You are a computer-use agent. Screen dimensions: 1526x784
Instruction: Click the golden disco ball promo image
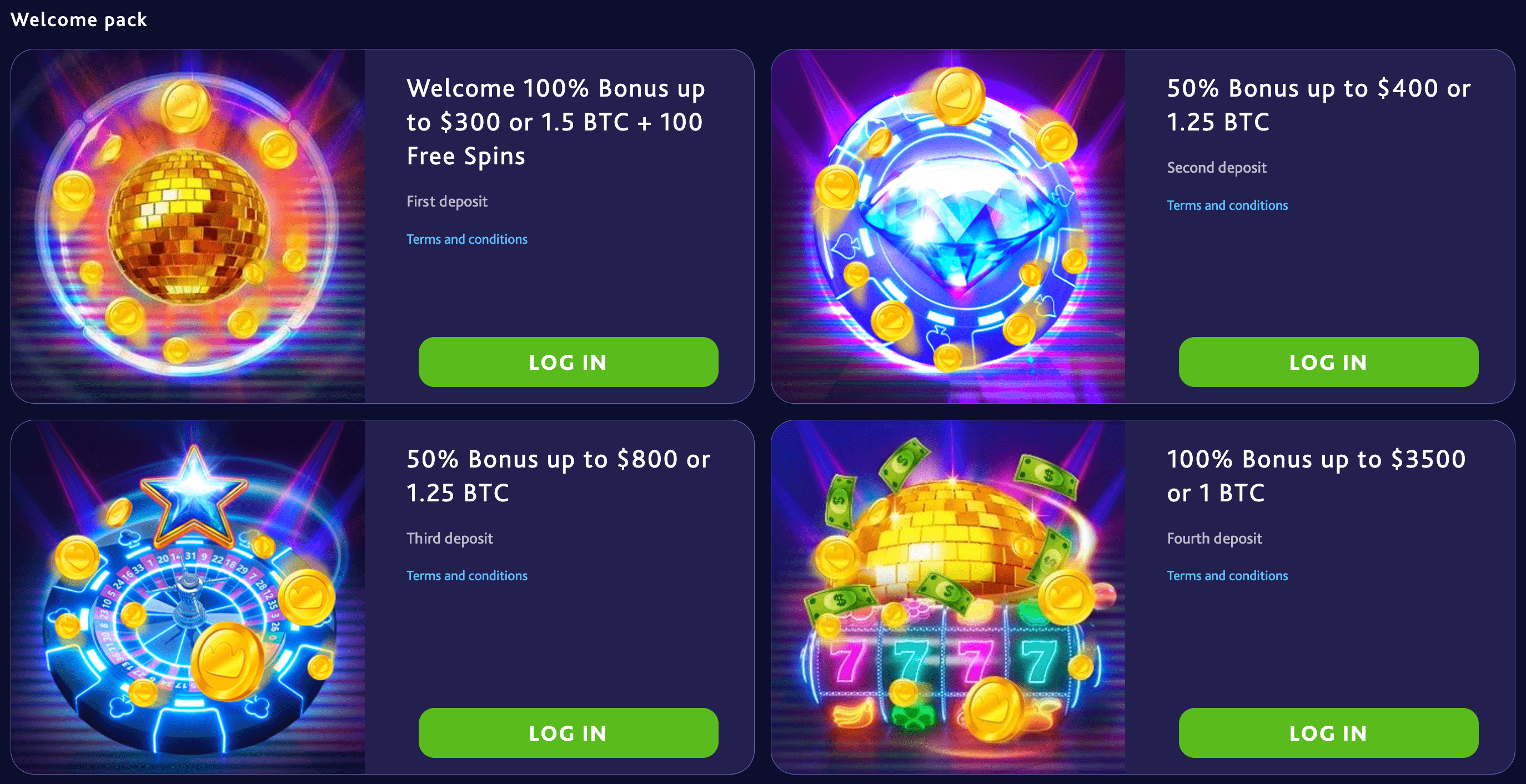coord(188,226)
